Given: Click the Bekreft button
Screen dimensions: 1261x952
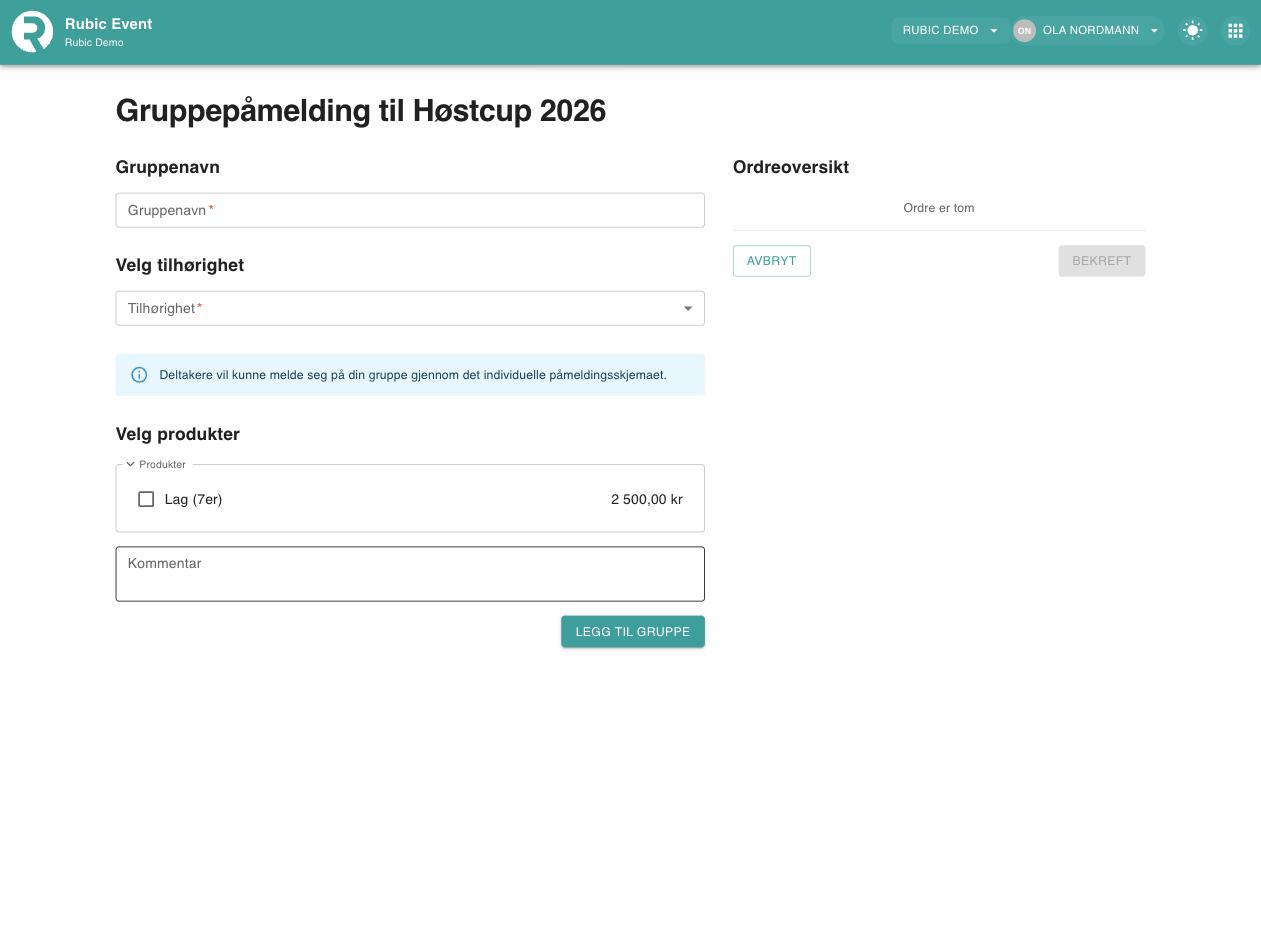Looking at the screenshot, I should tap(1102, 261).
